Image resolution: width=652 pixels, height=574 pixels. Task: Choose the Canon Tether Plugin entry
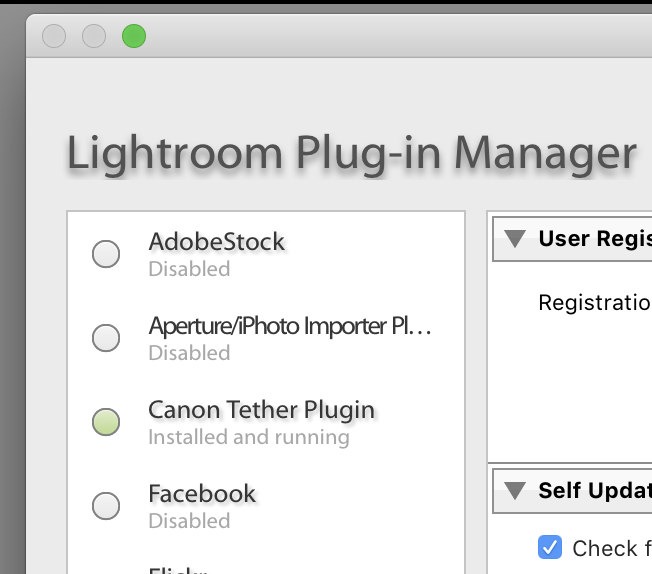pyautogui.click(x=261, y=410)
